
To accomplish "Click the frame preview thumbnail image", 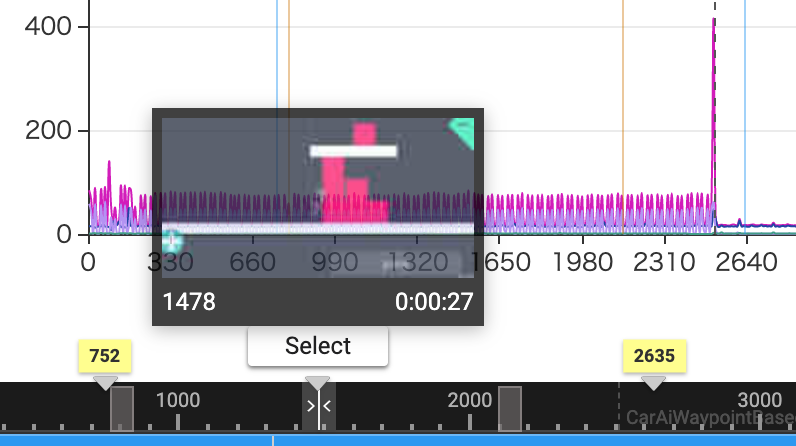I will [318, 198].
